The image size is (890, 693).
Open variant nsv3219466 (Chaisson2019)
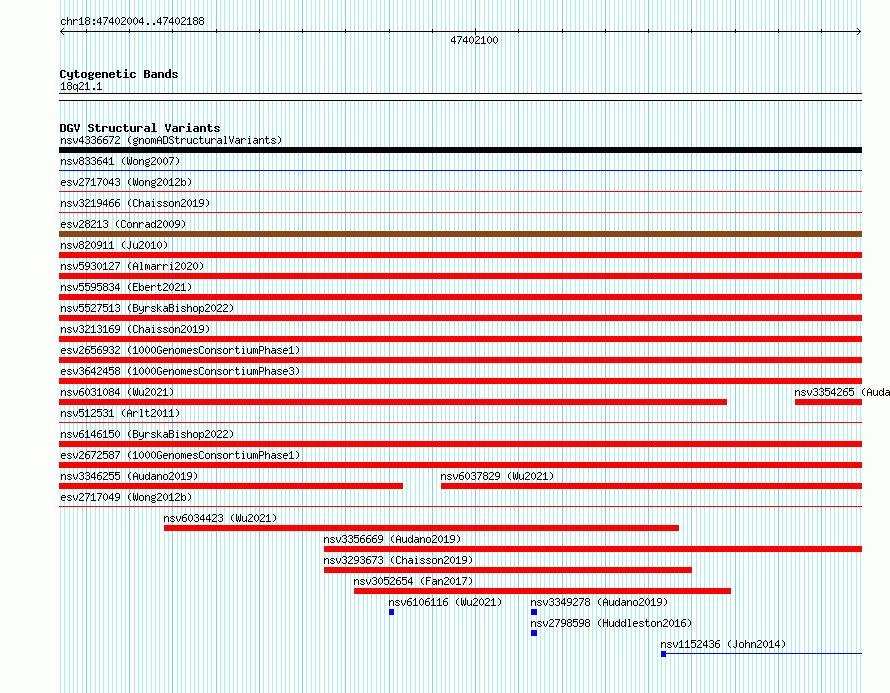[135, 203]
